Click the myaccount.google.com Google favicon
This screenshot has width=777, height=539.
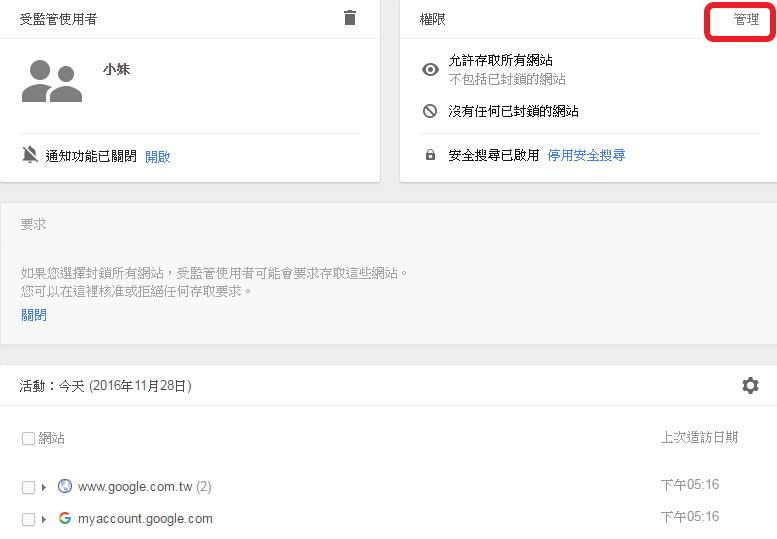(65, 519)
